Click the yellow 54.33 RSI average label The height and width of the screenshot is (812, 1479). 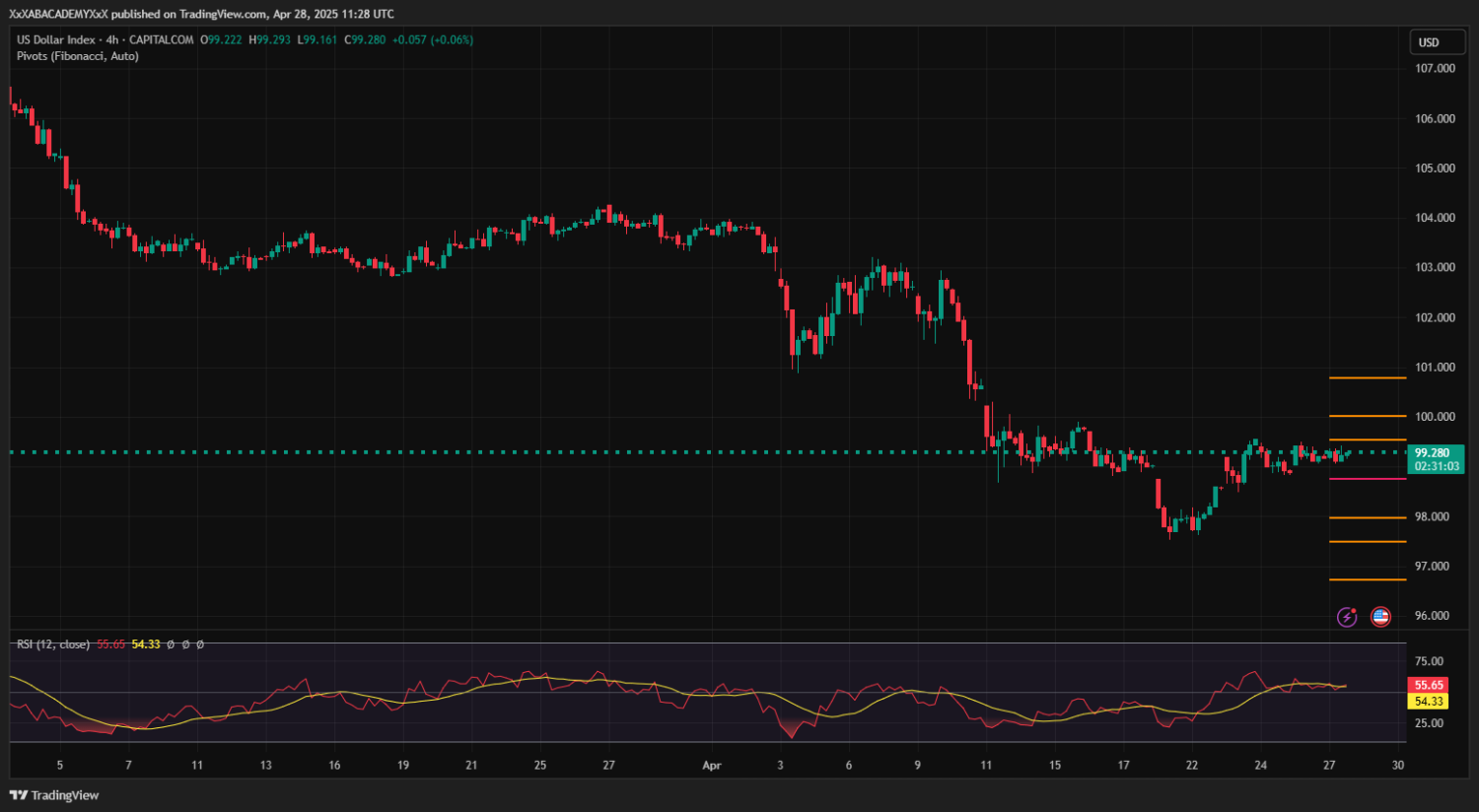[1429, 702]
